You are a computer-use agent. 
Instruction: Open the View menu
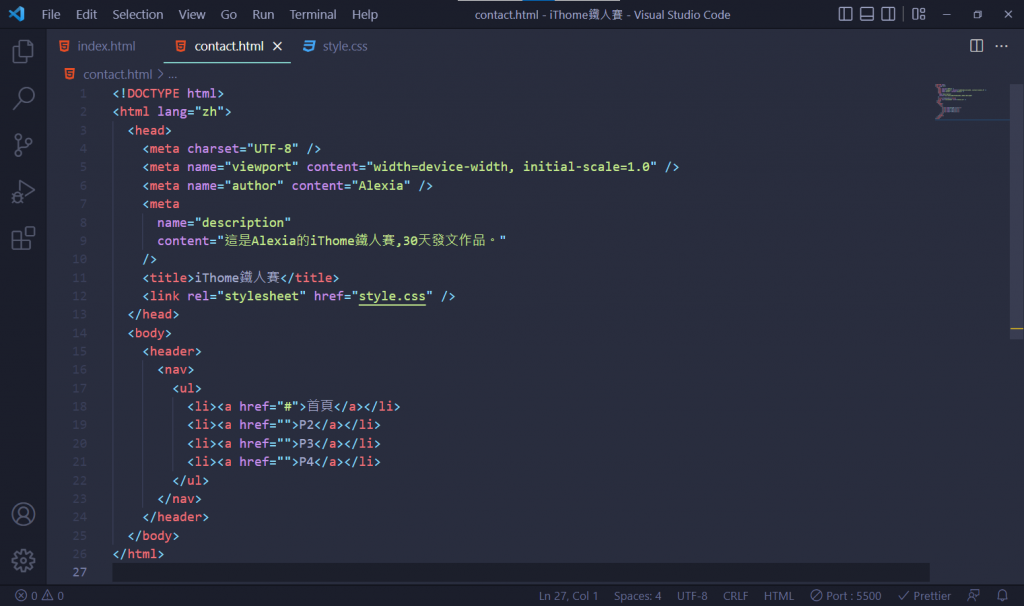(x=192, y=14)
